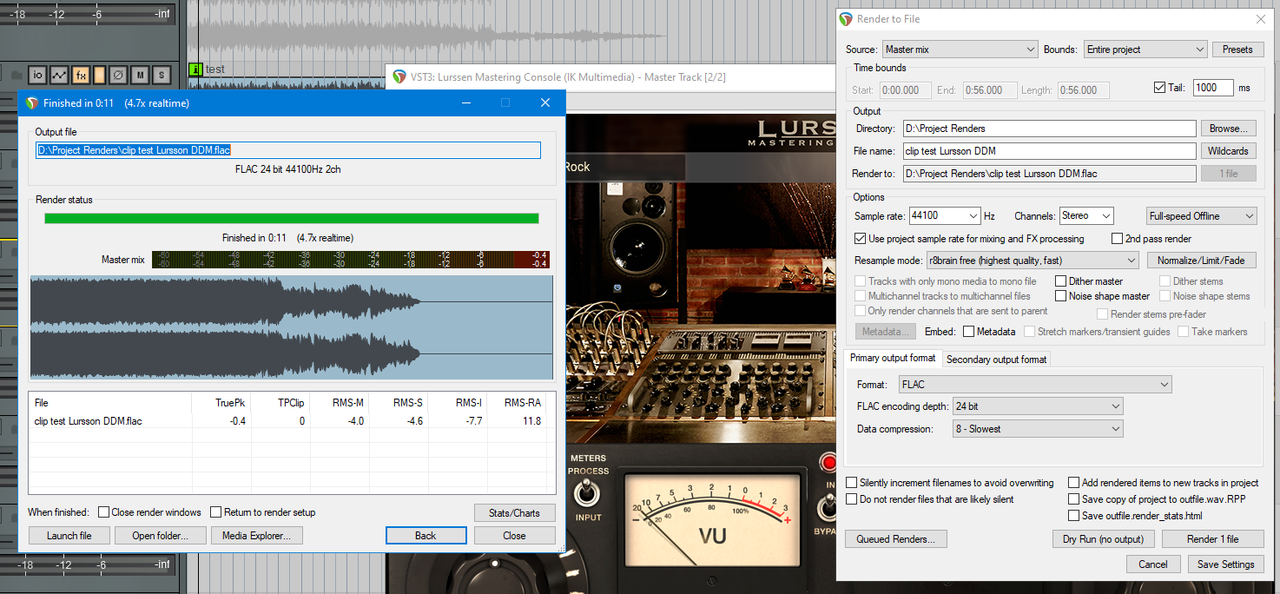The height and width of the screenshot is (594, 1280).
Task: Click the Browse... button for the directory
Action: [1228, 128]
